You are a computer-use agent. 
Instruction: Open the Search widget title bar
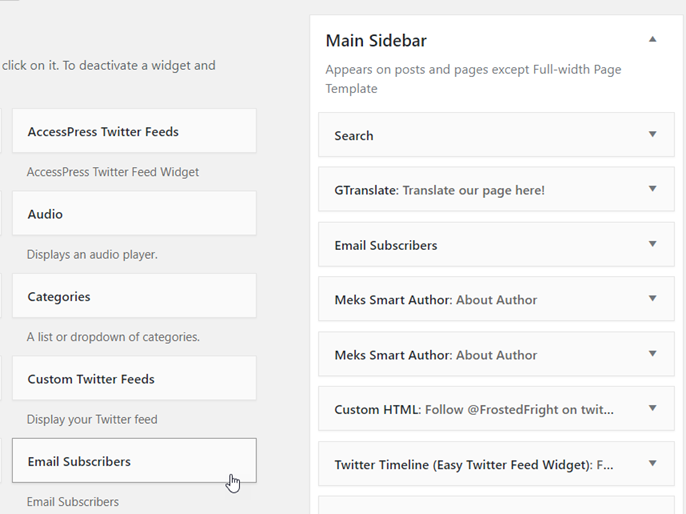coord(497,135)
